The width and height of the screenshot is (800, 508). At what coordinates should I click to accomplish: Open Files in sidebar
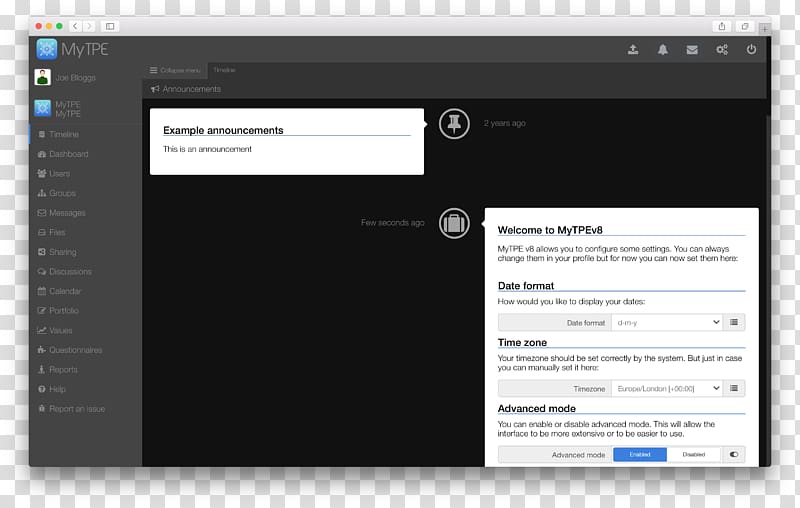click(52, 232)
